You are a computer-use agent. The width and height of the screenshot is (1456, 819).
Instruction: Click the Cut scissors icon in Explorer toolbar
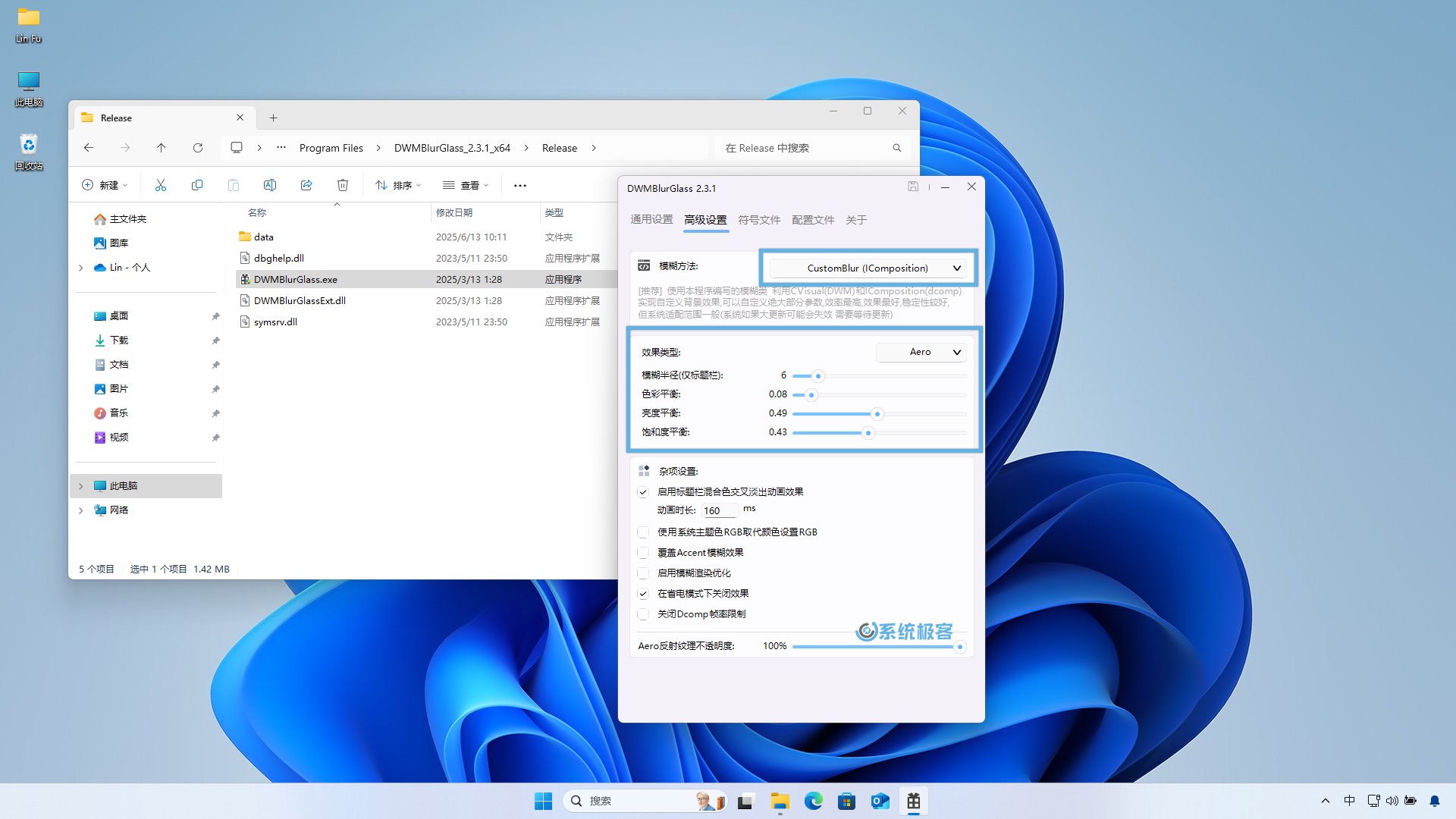tap(161, 185)
